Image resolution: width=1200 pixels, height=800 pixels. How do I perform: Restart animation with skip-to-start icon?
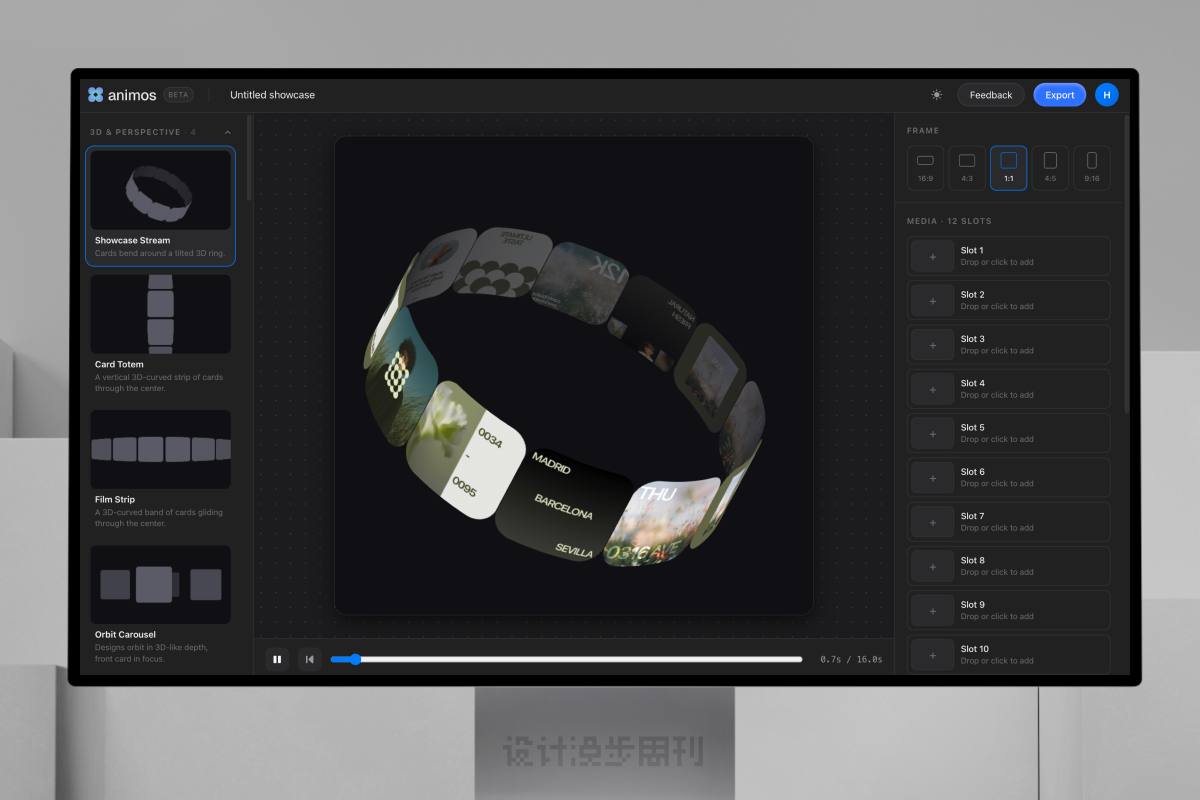pyautogui.click(x=310, y=659)
